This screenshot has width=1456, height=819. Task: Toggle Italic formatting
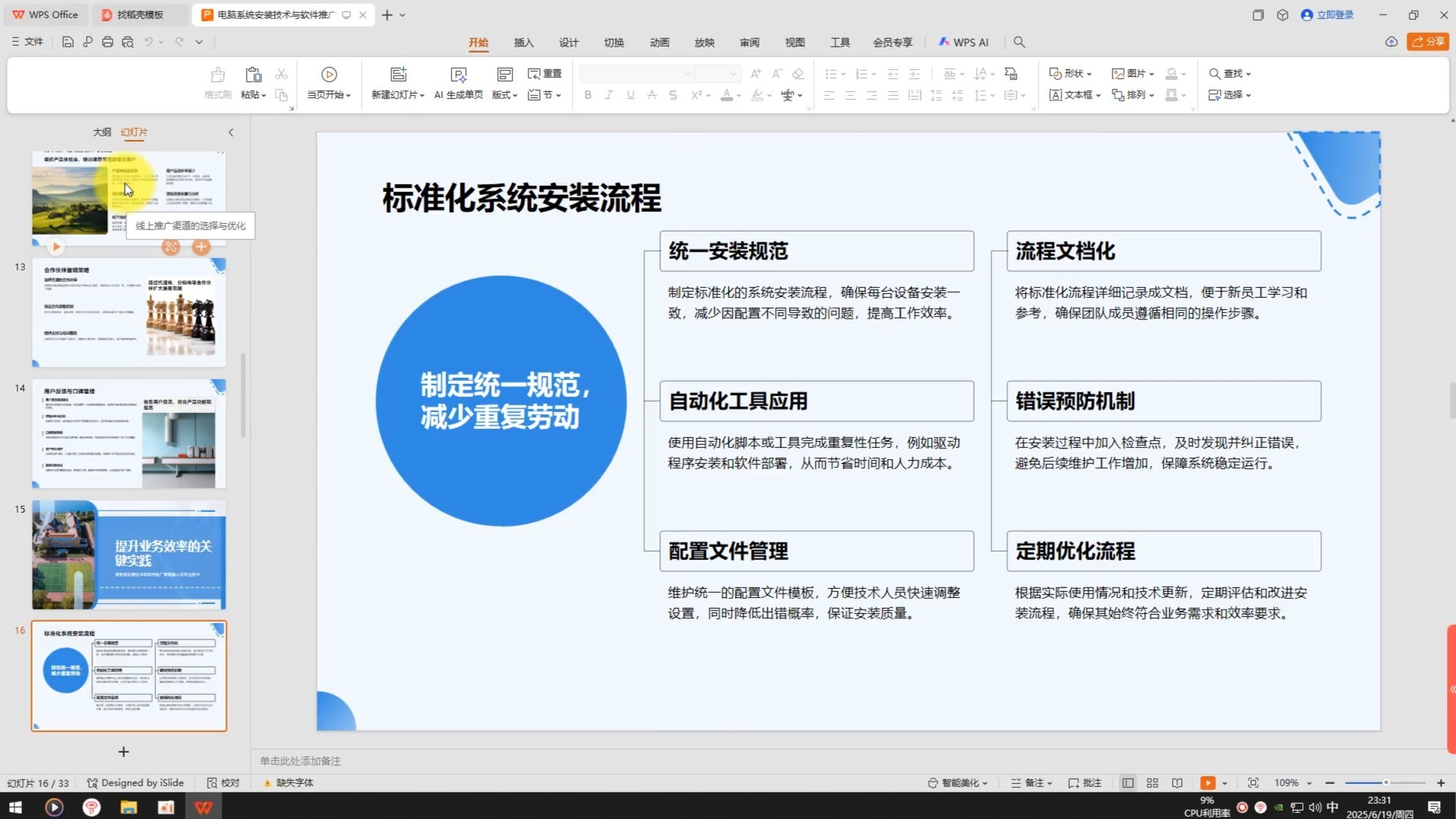click(x=608, y=95)
